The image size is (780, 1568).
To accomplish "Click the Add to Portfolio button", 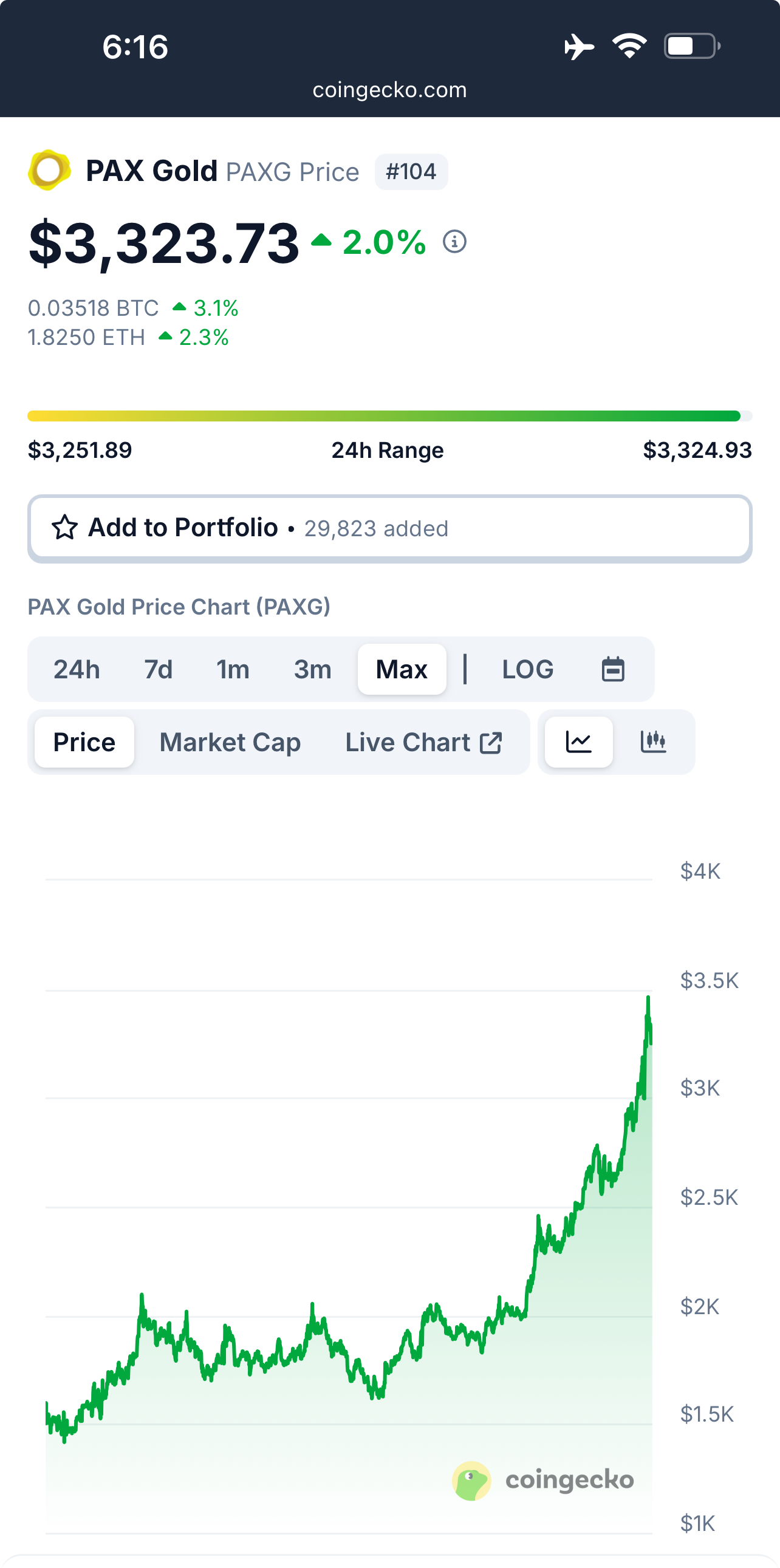I will point(389,528).
